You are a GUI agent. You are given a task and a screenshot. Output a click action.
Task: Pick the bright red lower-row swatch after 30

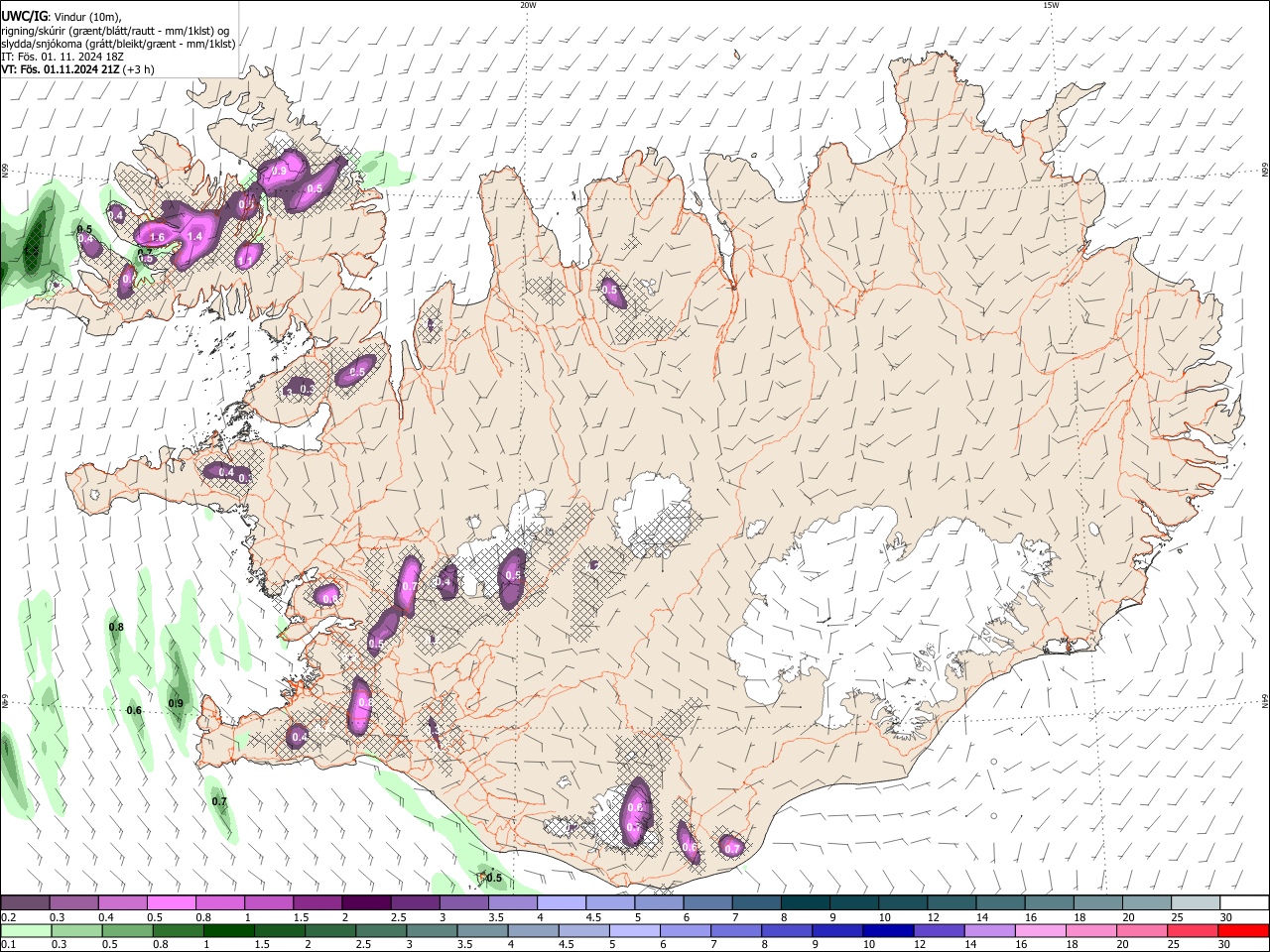[x=1243, y=930]
